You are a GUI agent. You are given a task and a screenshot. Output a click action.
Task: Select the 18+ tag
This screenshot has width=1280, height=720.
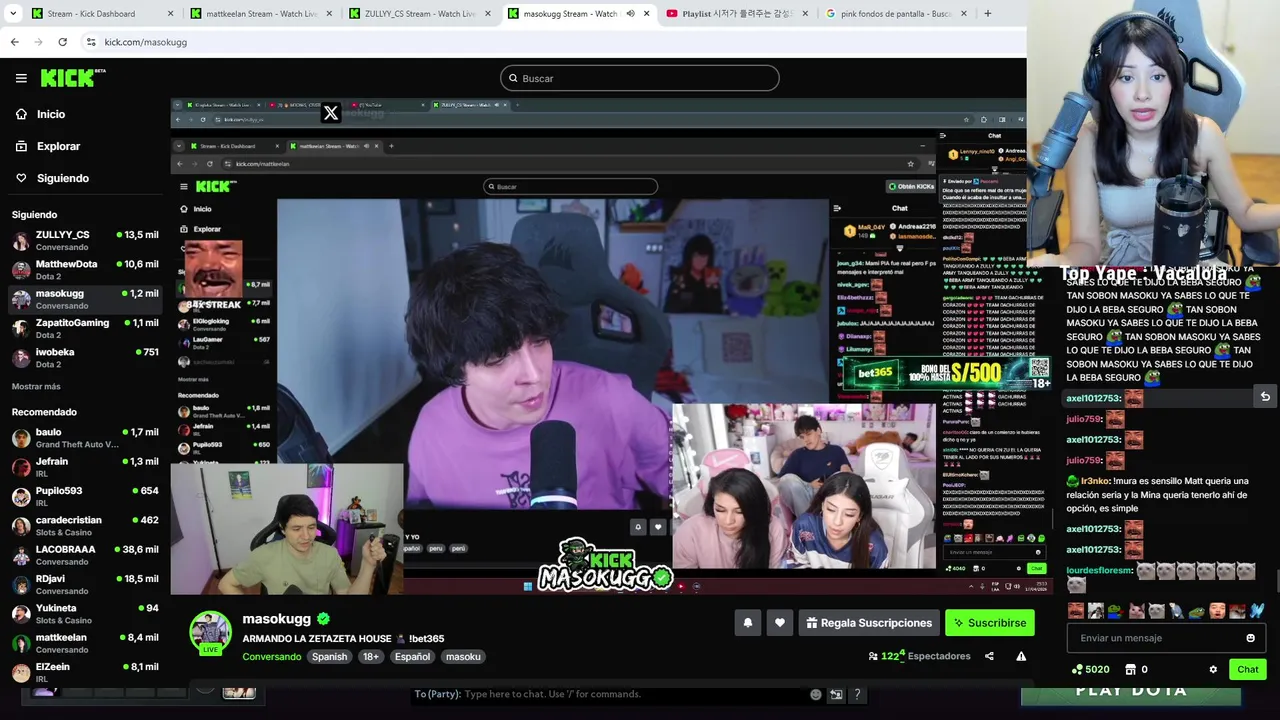pos(371,657)
